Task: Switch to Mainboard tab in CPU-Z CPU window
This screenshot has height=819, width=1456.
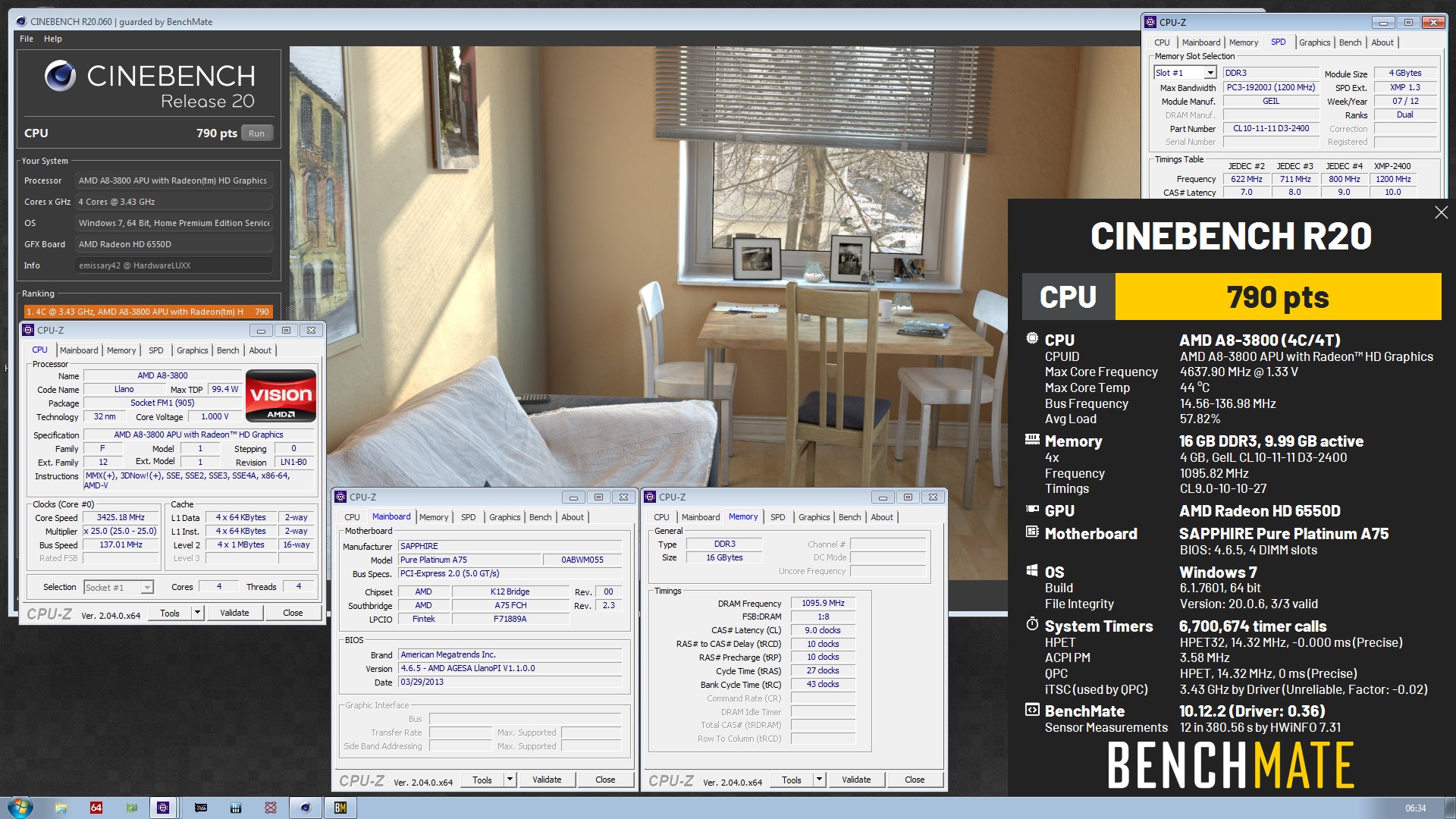Action: click(79, 350)
